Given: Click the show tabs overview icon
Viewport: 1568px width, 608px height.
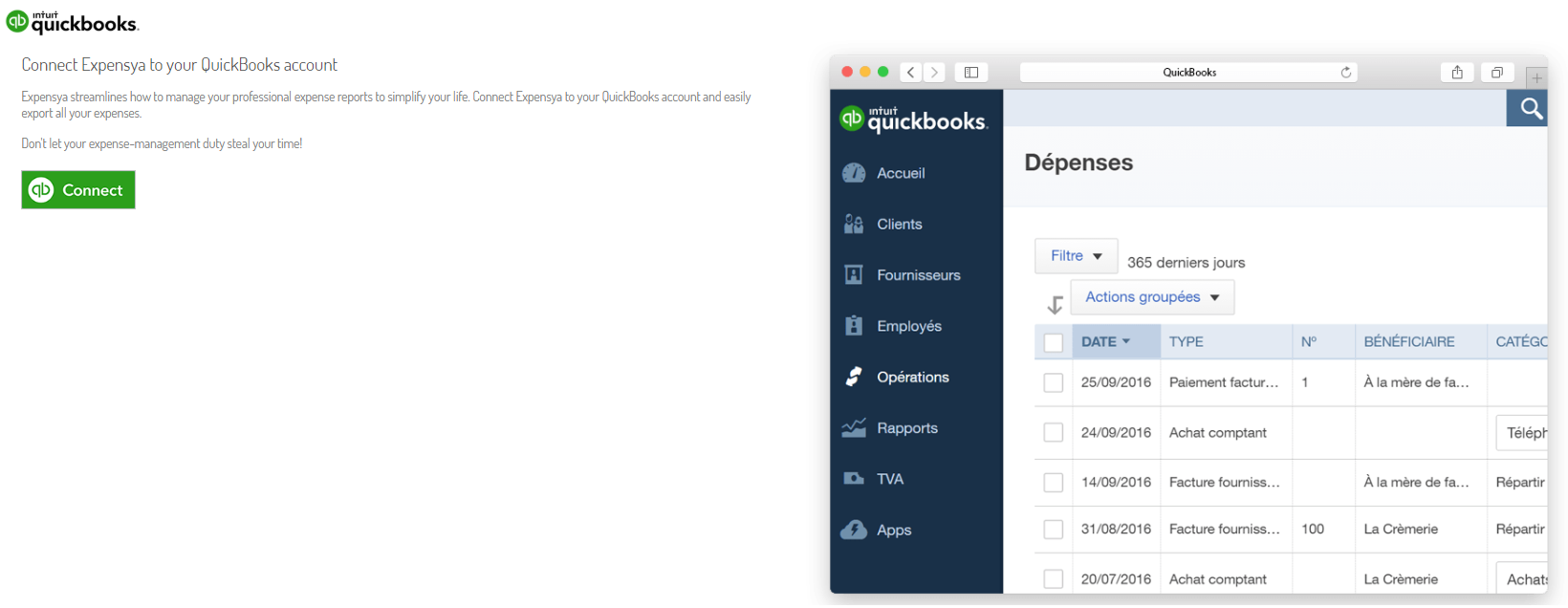Looking at the screenshot, I should 1497,73.
